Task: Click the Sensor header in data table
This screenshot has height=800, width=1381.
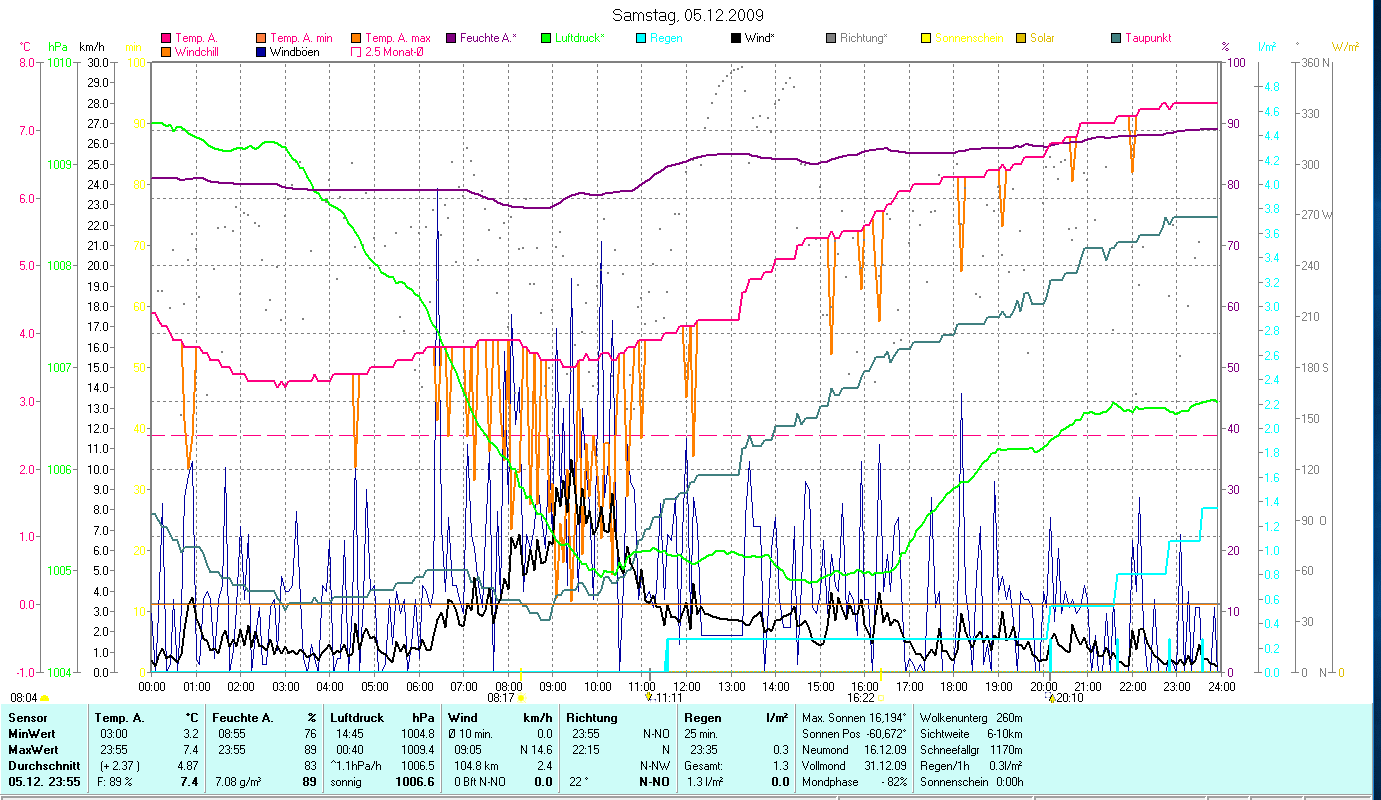Action: (26, 718)
